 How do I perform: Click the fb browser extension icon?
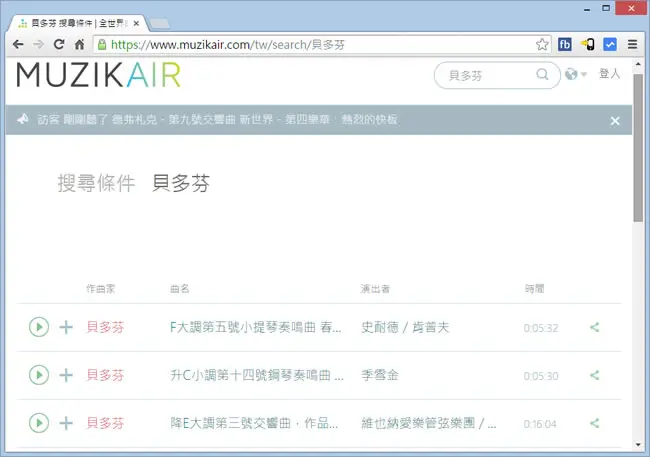pyautogui.click(x=565, y=44)
